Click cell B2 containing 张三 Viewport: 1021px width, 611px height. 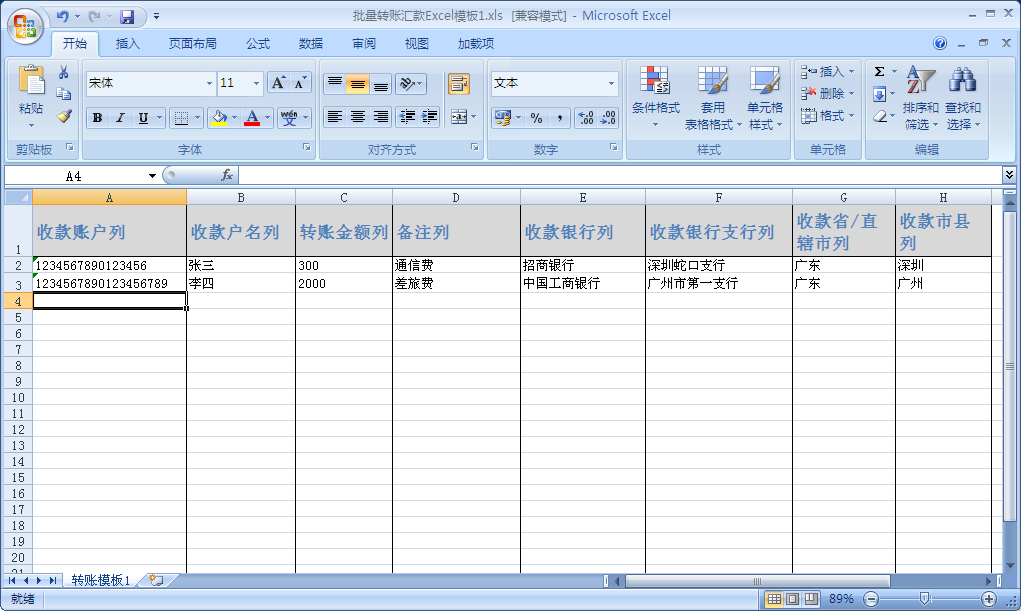point(240,266)
